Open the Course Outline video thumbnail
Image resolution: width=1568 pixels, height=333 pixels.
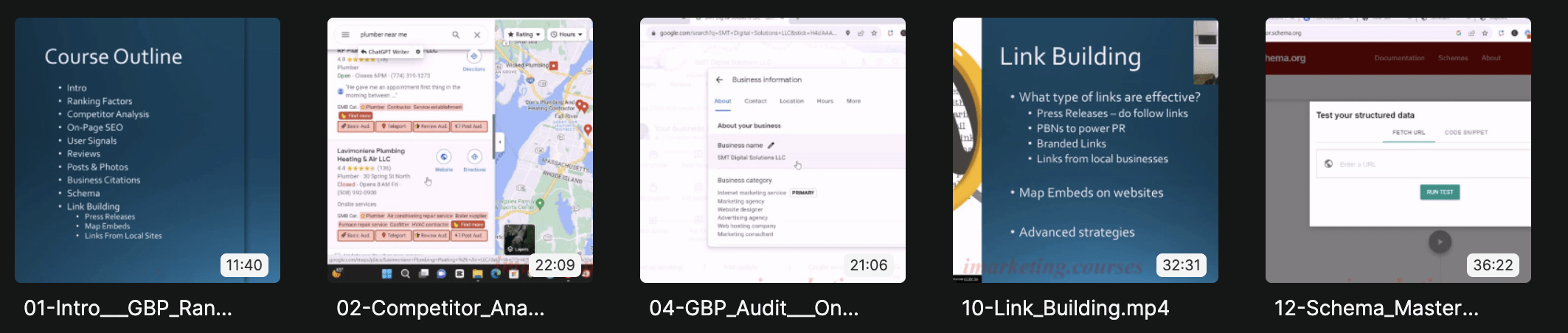(147, 150)
